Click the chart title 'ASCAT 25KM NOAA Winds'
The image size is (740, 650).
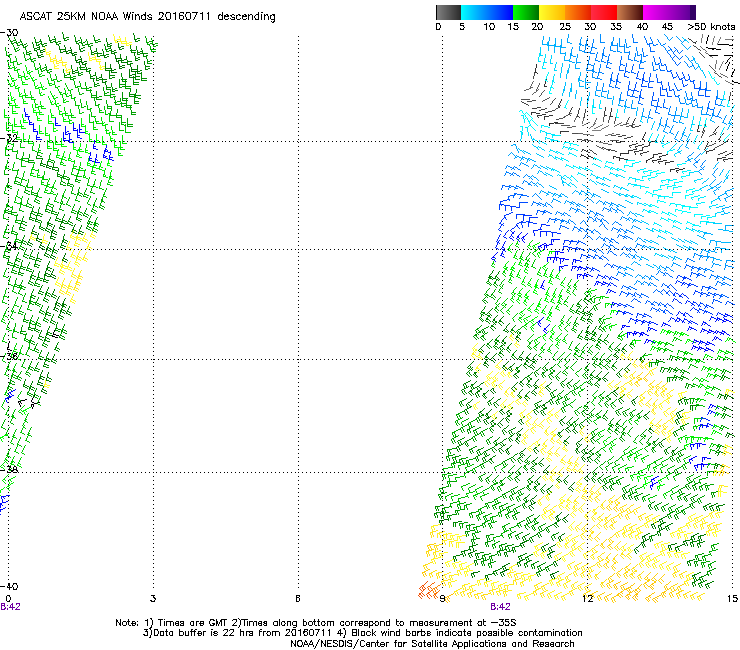pyautogui.click(x=86, y=16)
